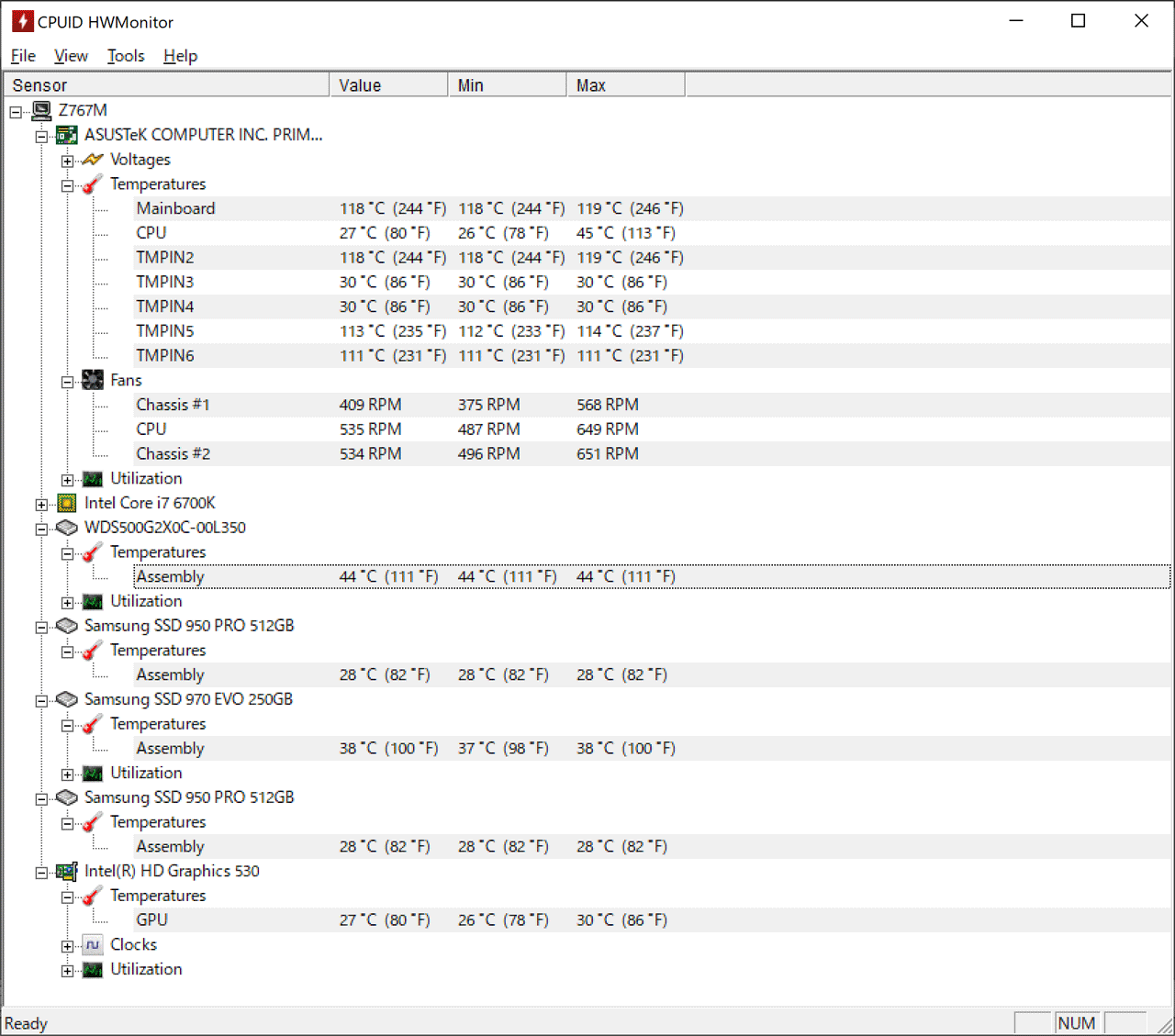
Task: Click the Max column header
Action: tap(626, 85)
